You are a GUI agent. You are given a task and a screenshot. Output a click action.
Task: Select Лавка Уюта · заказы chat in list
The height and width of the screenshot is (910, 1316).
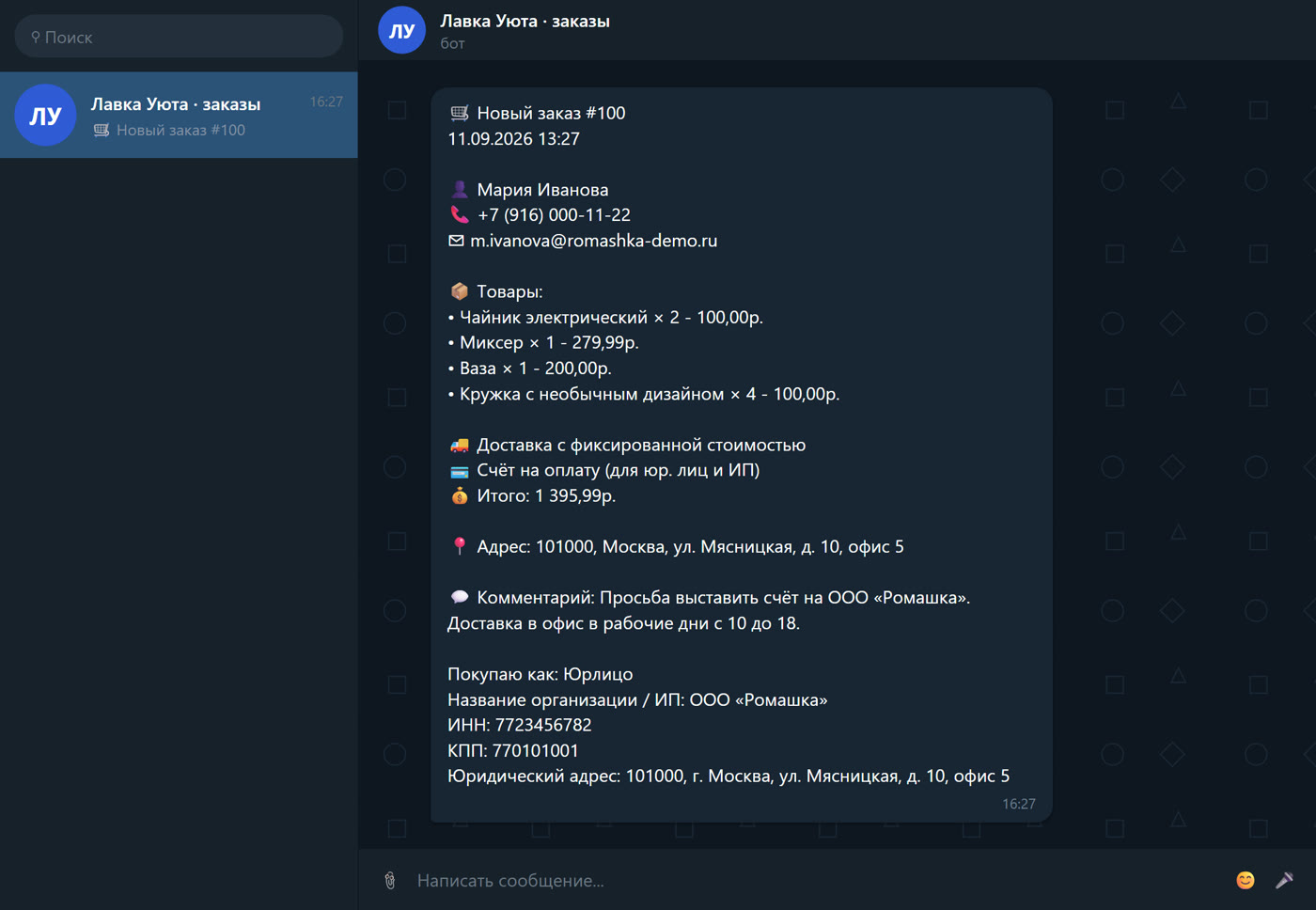pos(179,115)
